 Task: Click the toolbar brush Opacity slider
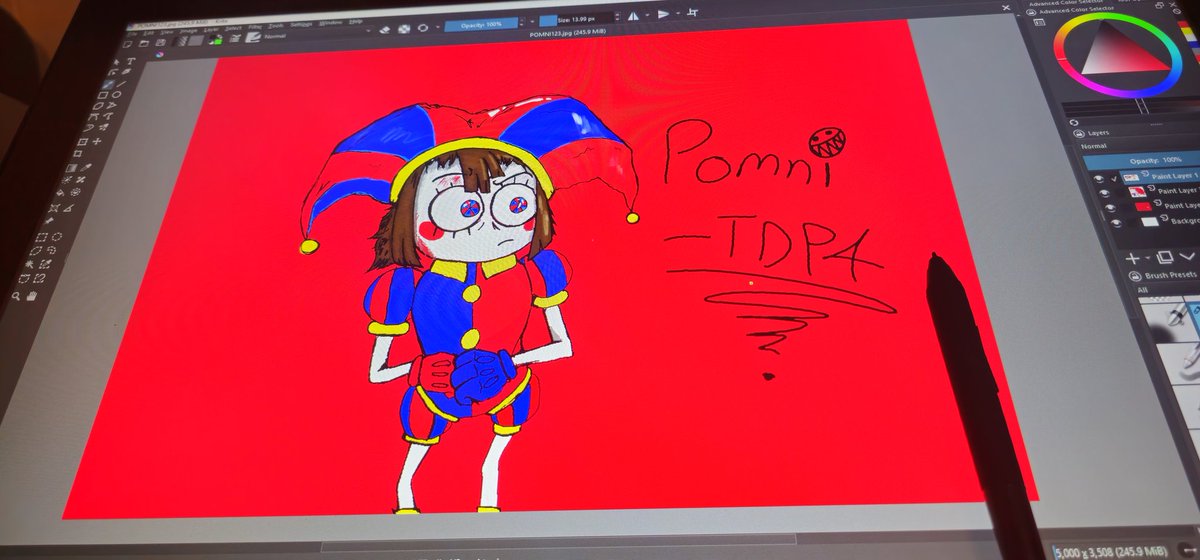481,24
